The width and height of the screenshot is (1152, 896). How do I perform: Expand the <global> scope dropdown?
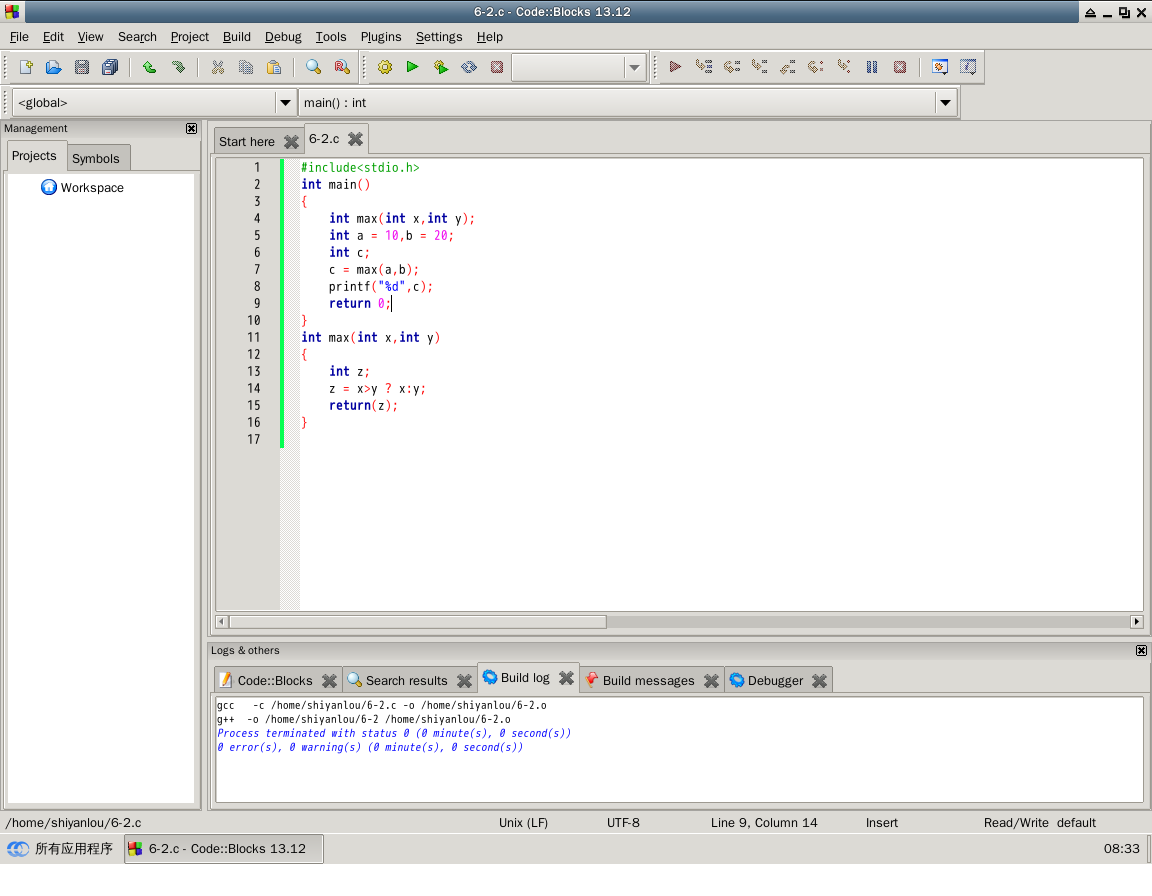point(285,103)
